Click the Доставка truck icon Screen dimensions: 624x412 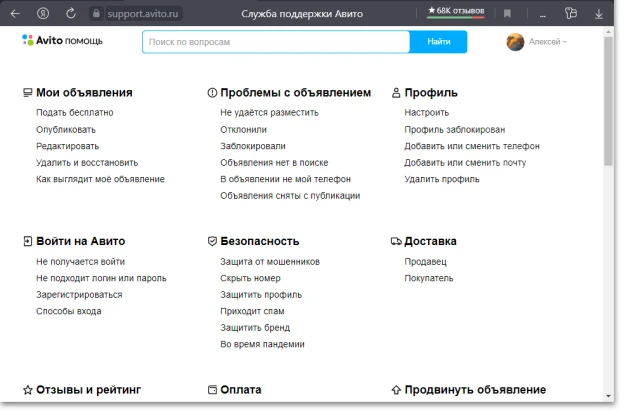point(396,242)
